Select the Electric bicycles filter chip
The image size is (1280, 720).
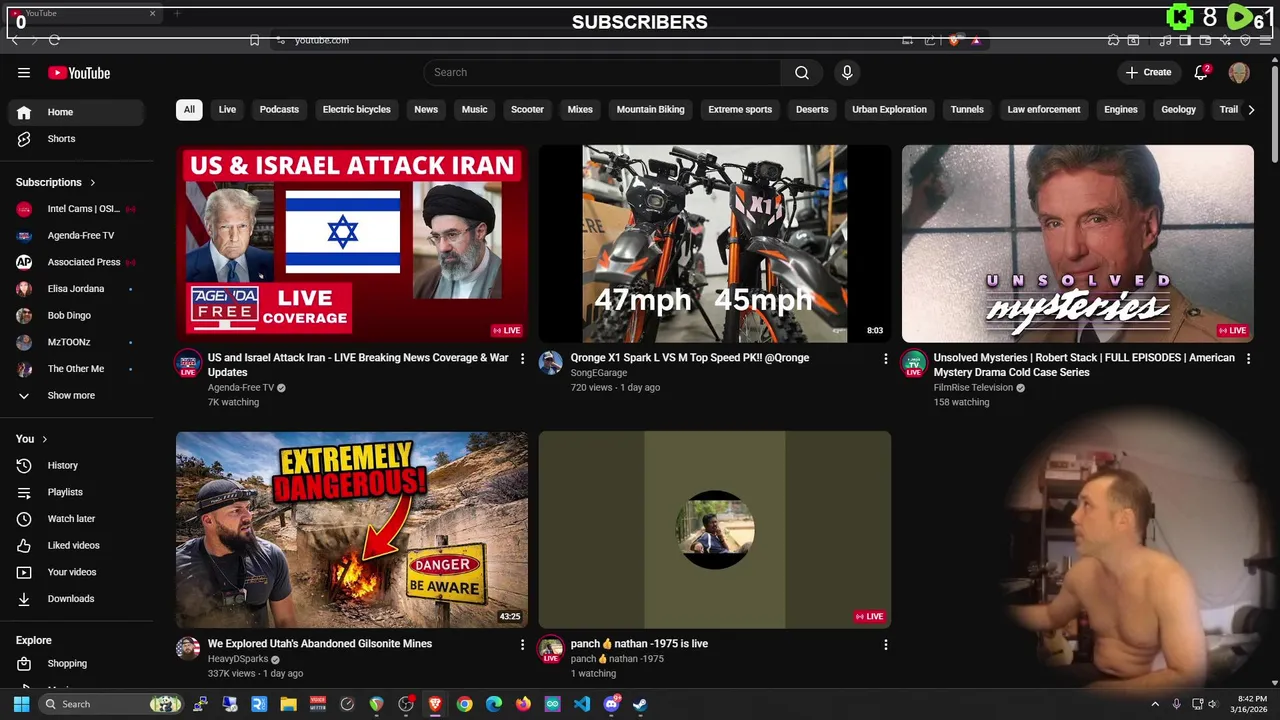(356, 110)
